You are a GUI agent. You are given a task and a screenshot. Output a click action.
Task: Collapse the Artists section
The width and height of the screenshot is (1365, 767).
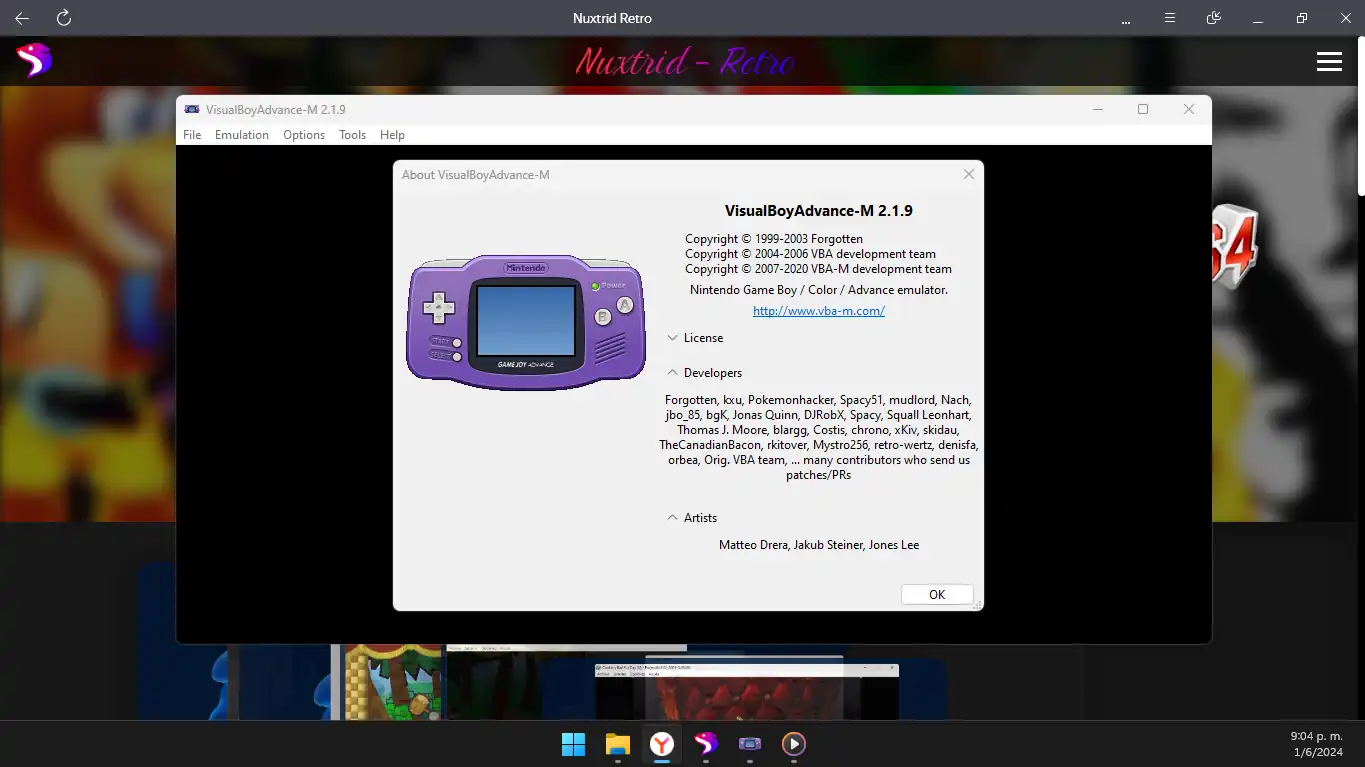(692, 518)
